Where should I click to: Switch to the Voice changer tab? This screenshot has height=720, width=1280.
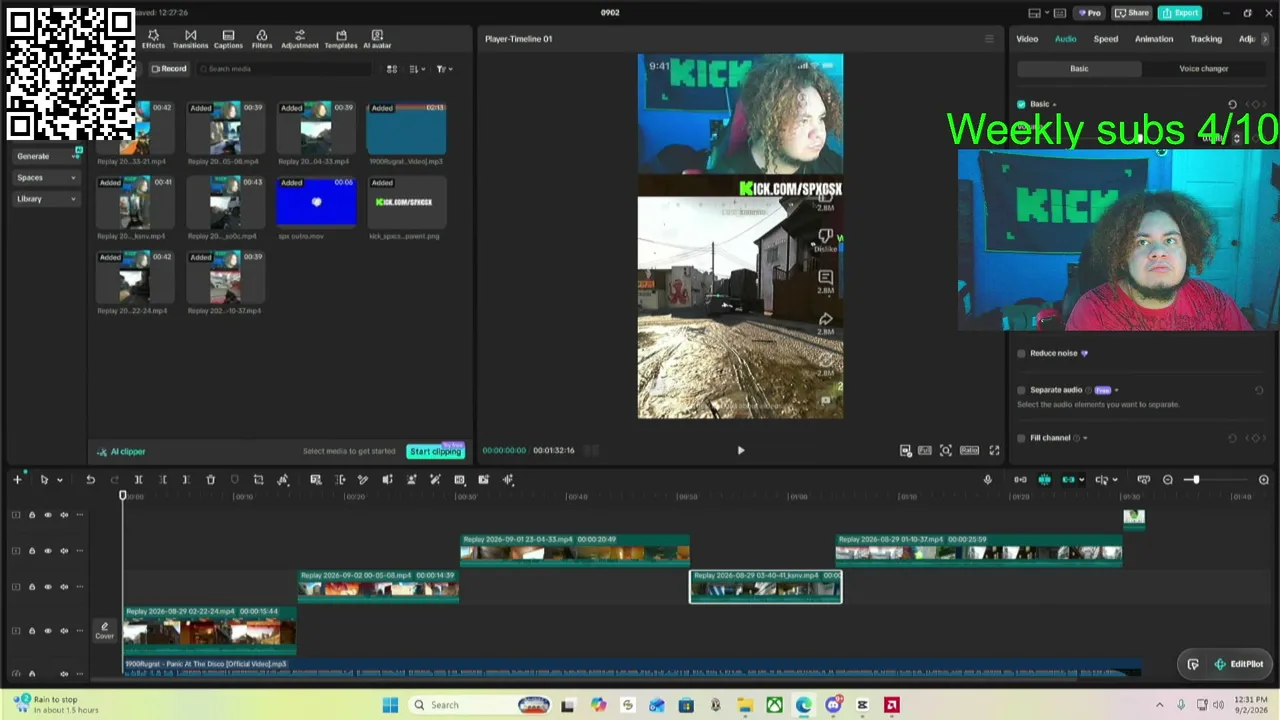[x=1203, y=69]
